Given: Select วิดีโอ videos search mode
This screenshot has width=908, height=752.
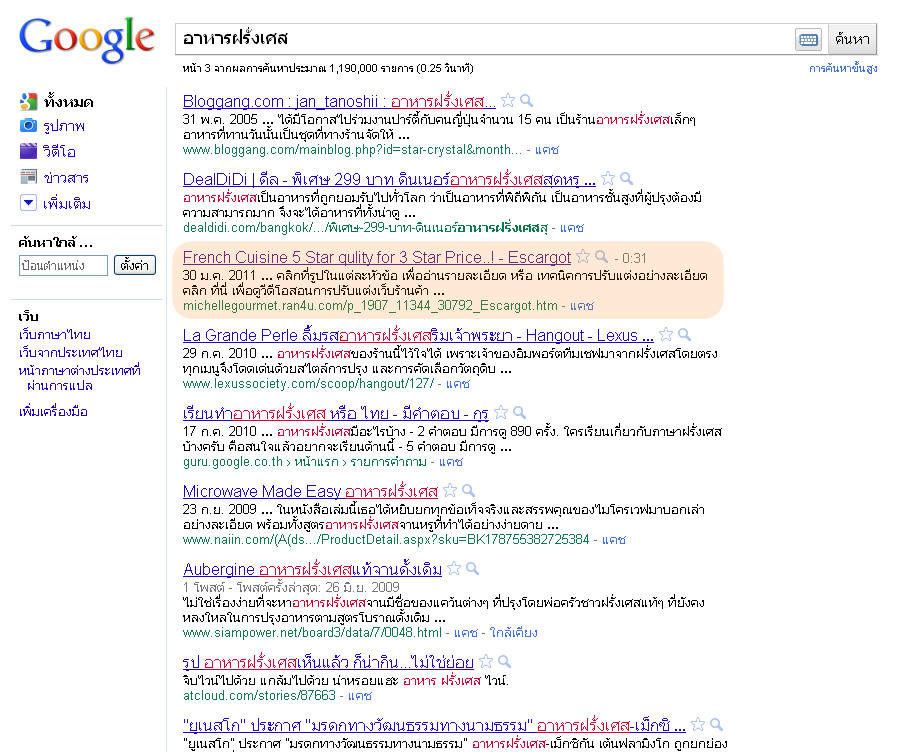Looking at the screenshot, I should coord(59,152).
